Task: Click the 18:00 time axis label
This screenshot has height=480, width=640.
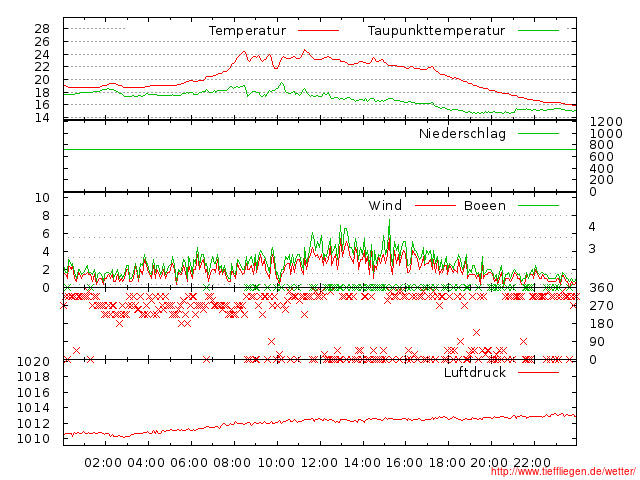Action: click(447, 463)
